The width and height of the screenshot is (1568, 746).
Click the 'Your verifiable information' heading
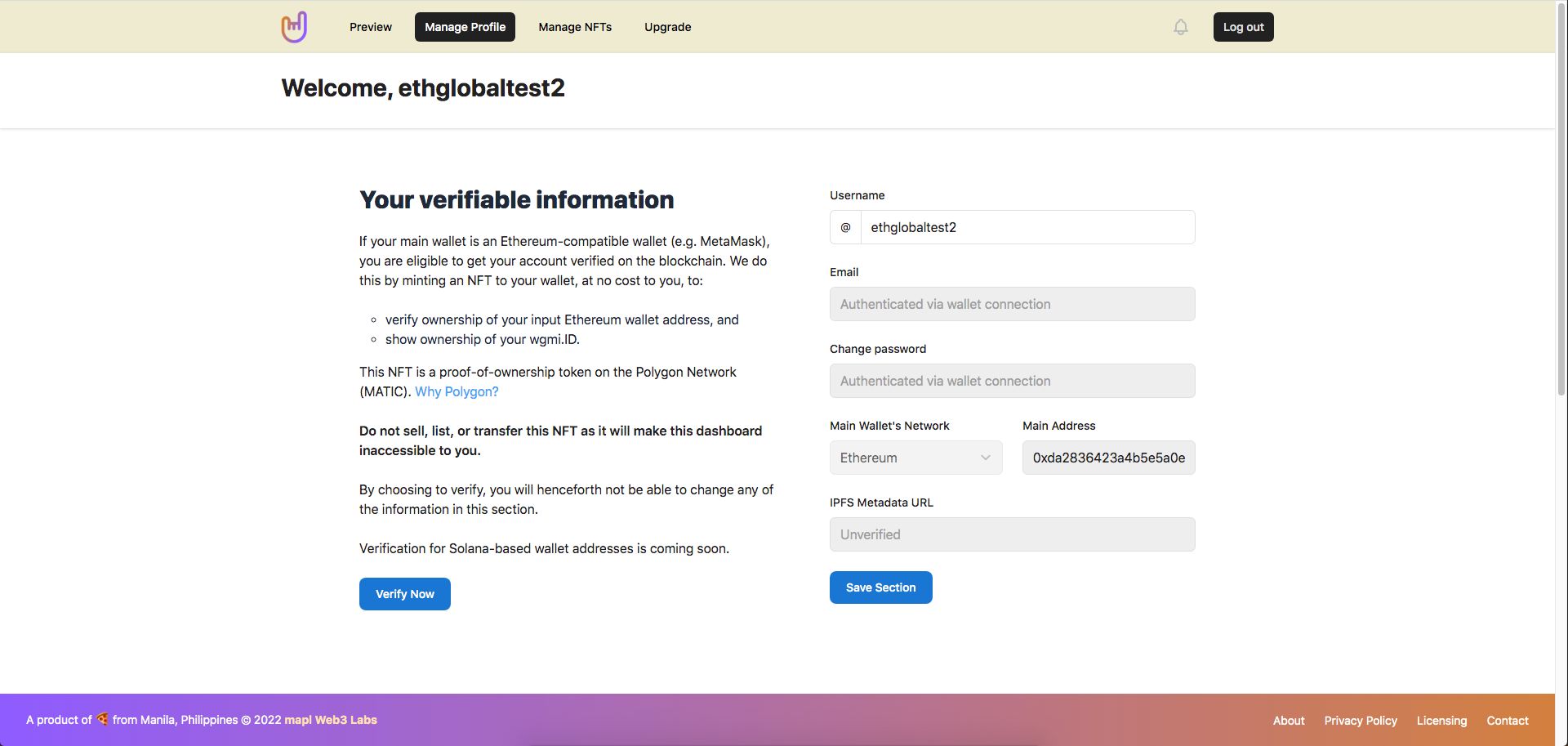[x=517, y=200]
